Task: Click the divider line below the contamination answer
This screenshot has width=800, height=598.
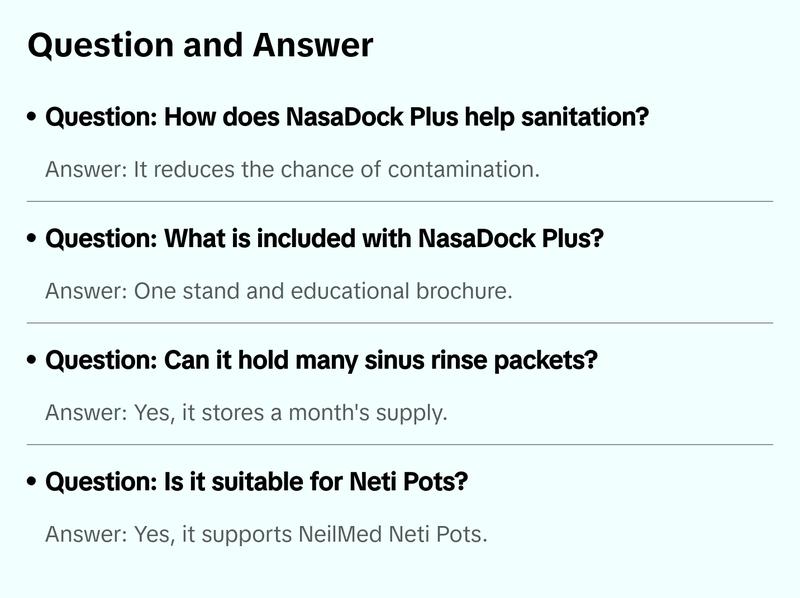Action: point(400,201)
